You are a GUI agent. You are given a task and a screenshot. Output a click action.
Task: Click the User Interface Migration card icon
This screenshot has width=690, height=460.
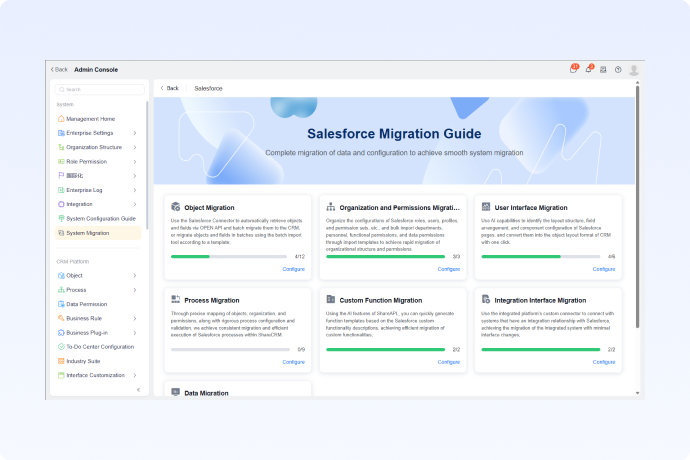pos(486,207)
